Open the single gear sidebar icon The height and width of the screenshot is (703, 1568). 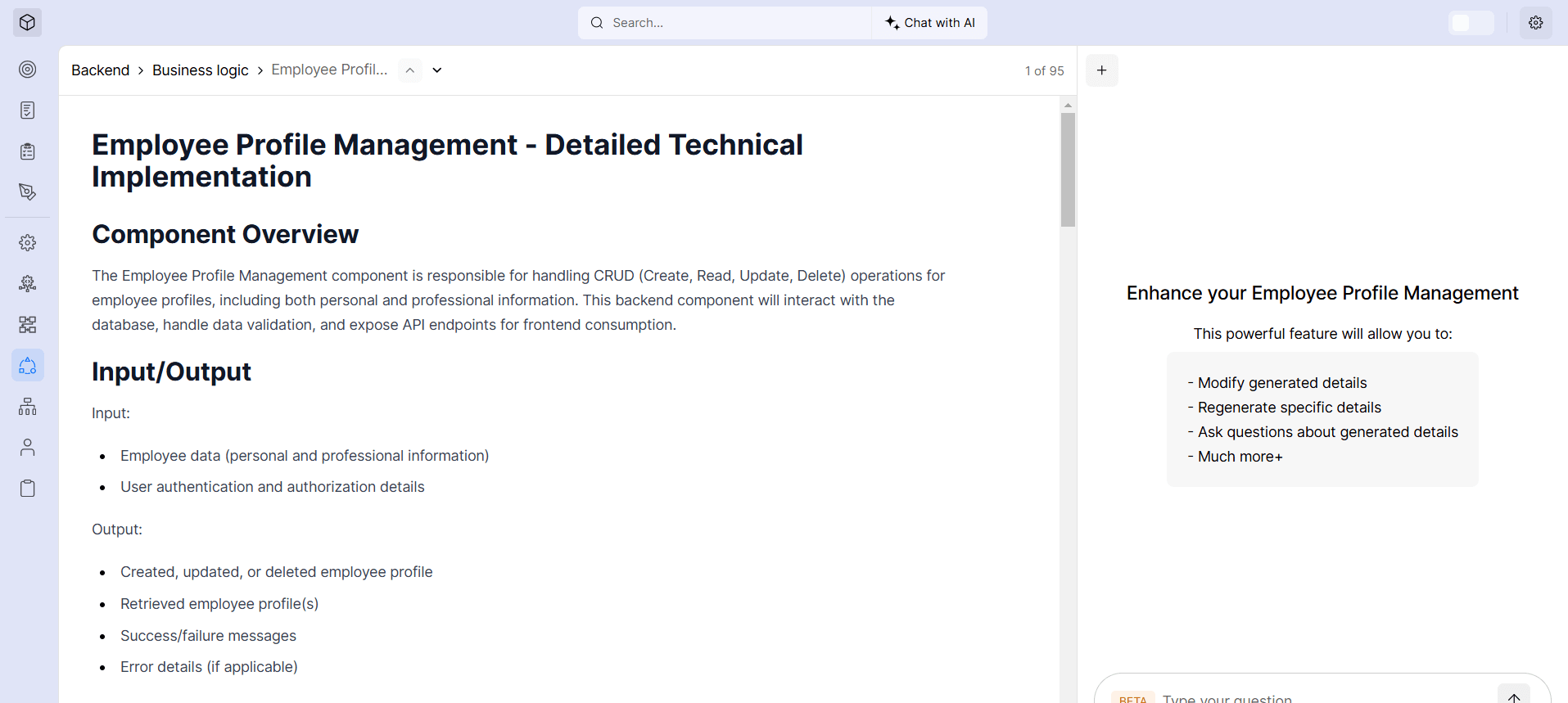[28, 243]
